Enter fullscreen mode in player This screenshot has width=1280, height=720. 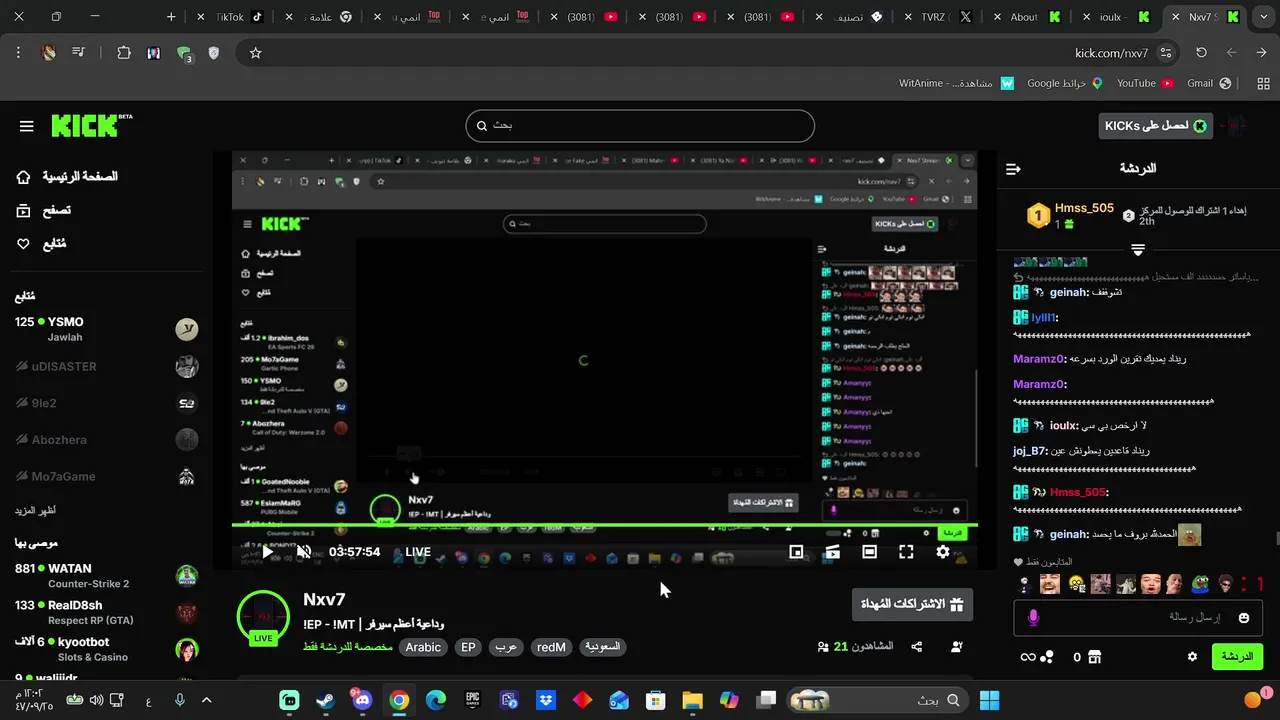906,552
